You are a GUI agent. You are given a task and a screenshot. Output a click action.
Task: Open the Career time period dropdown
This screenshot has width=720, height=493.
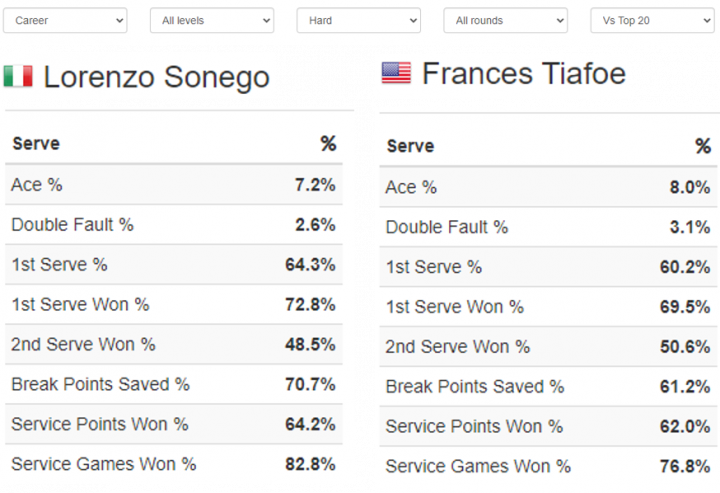click(x=65, y=20)
